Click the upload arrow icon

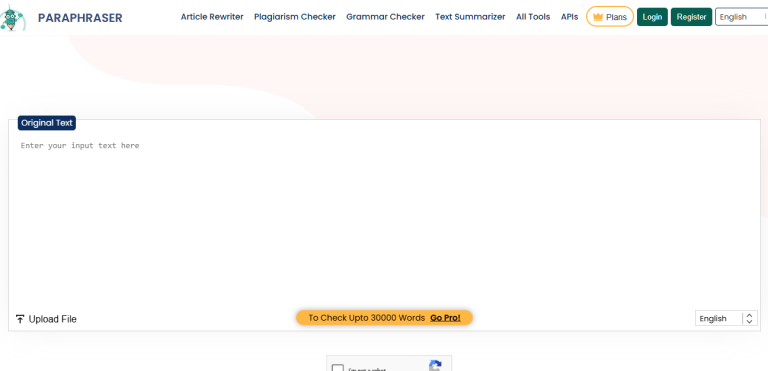click(20, 319)
